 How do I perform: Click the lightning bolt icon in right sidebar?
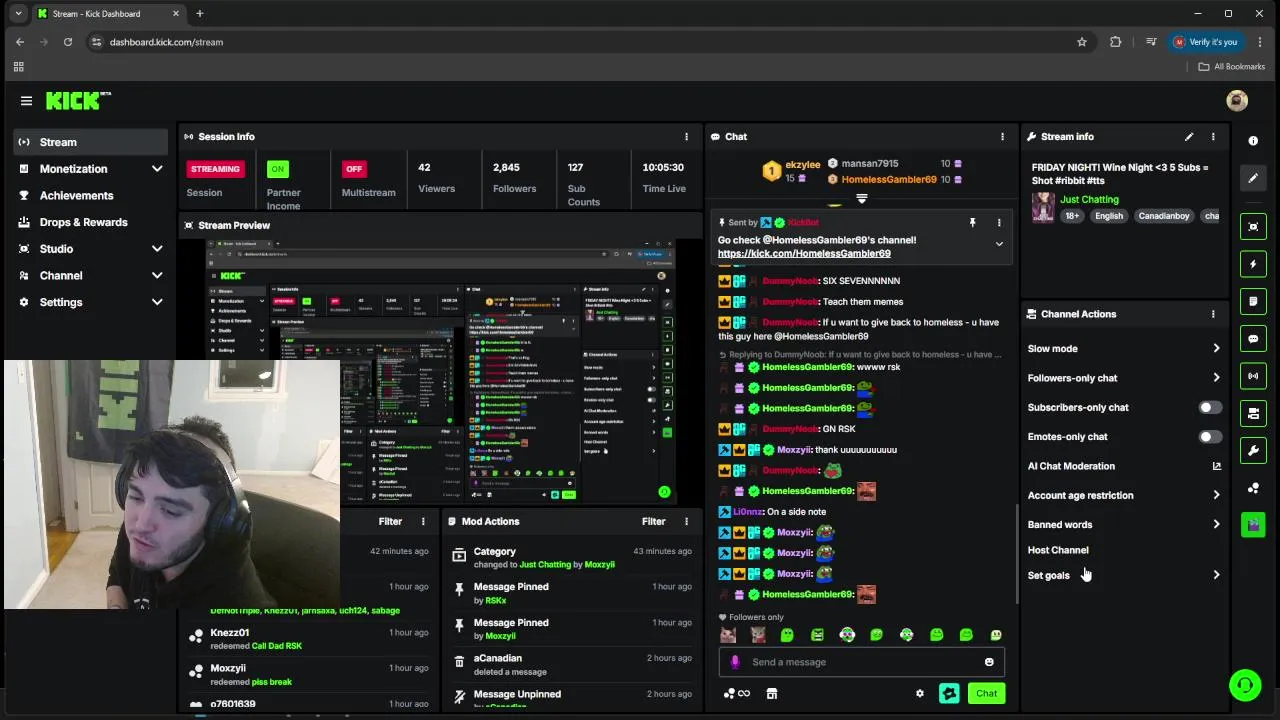[x=1253, y=265]
